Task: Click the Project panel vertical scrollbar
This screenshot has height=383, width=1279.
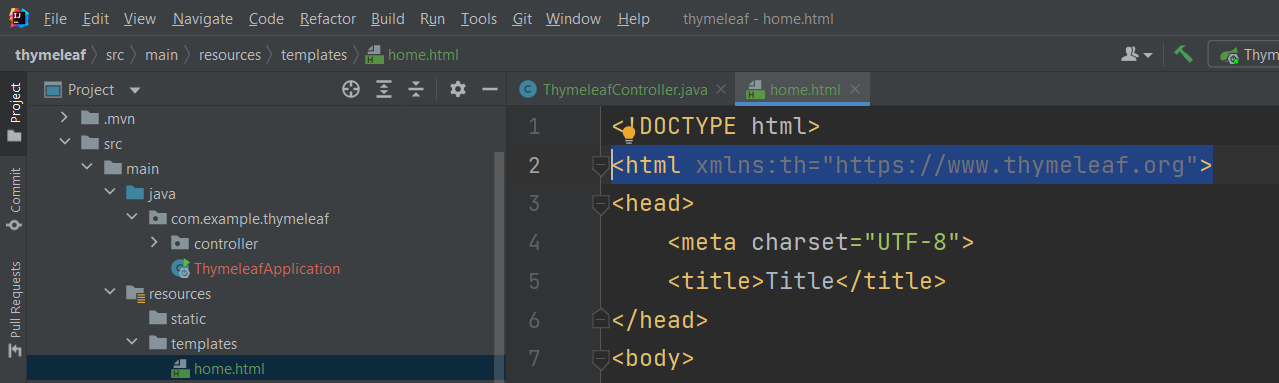Action: pyautogui.click(x=500, y=266)
